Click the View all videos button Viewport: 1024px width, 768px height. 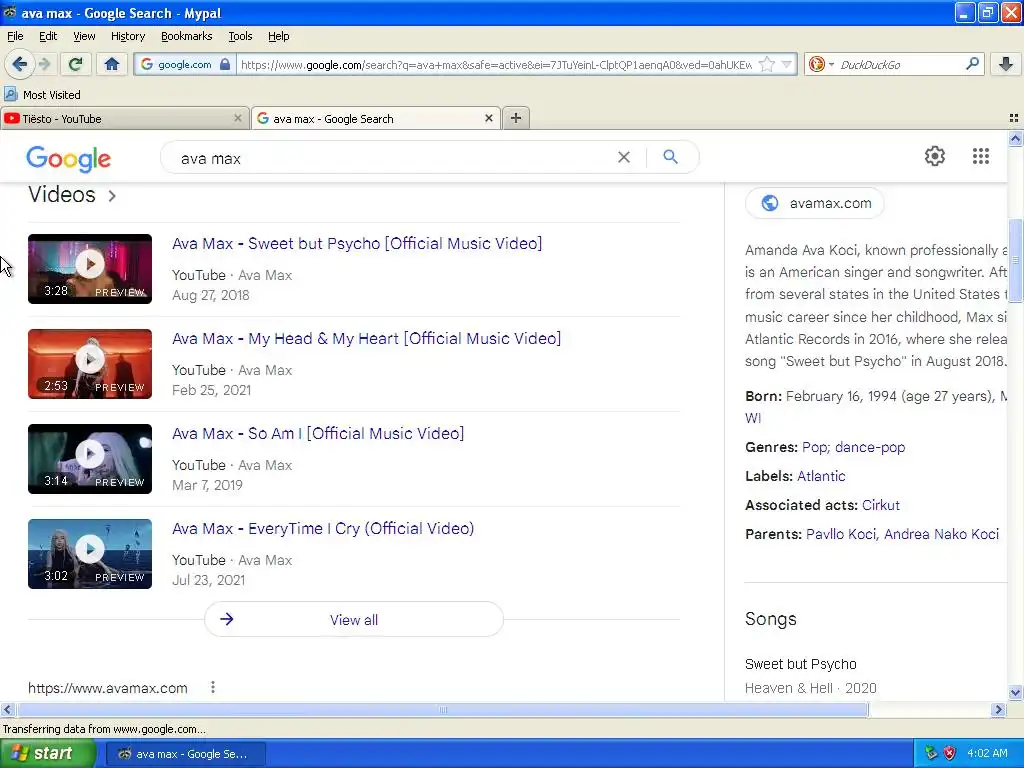(x=354, y=620)
